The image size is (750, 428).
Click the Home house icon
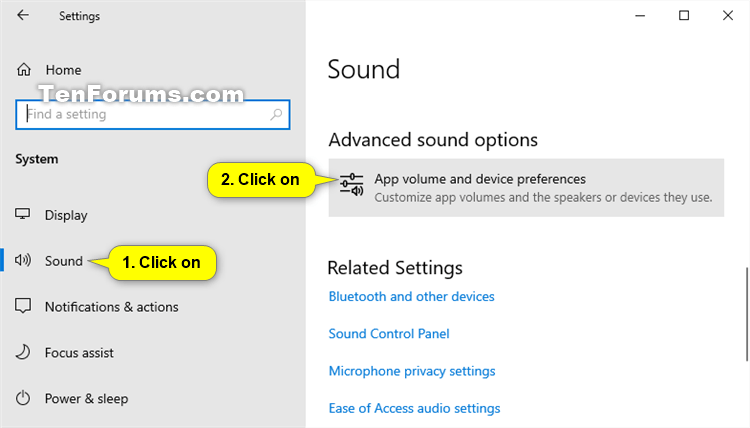click(x=24, y=70)
